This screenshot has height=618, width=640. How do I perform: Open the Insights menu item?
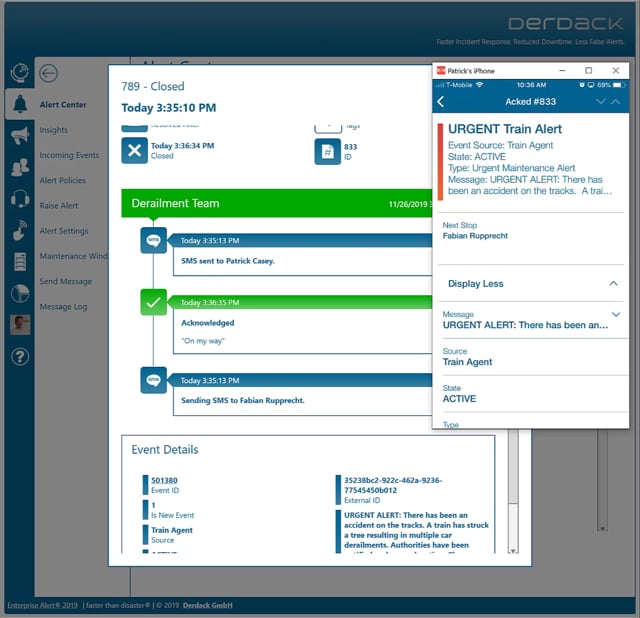point(53,130)
